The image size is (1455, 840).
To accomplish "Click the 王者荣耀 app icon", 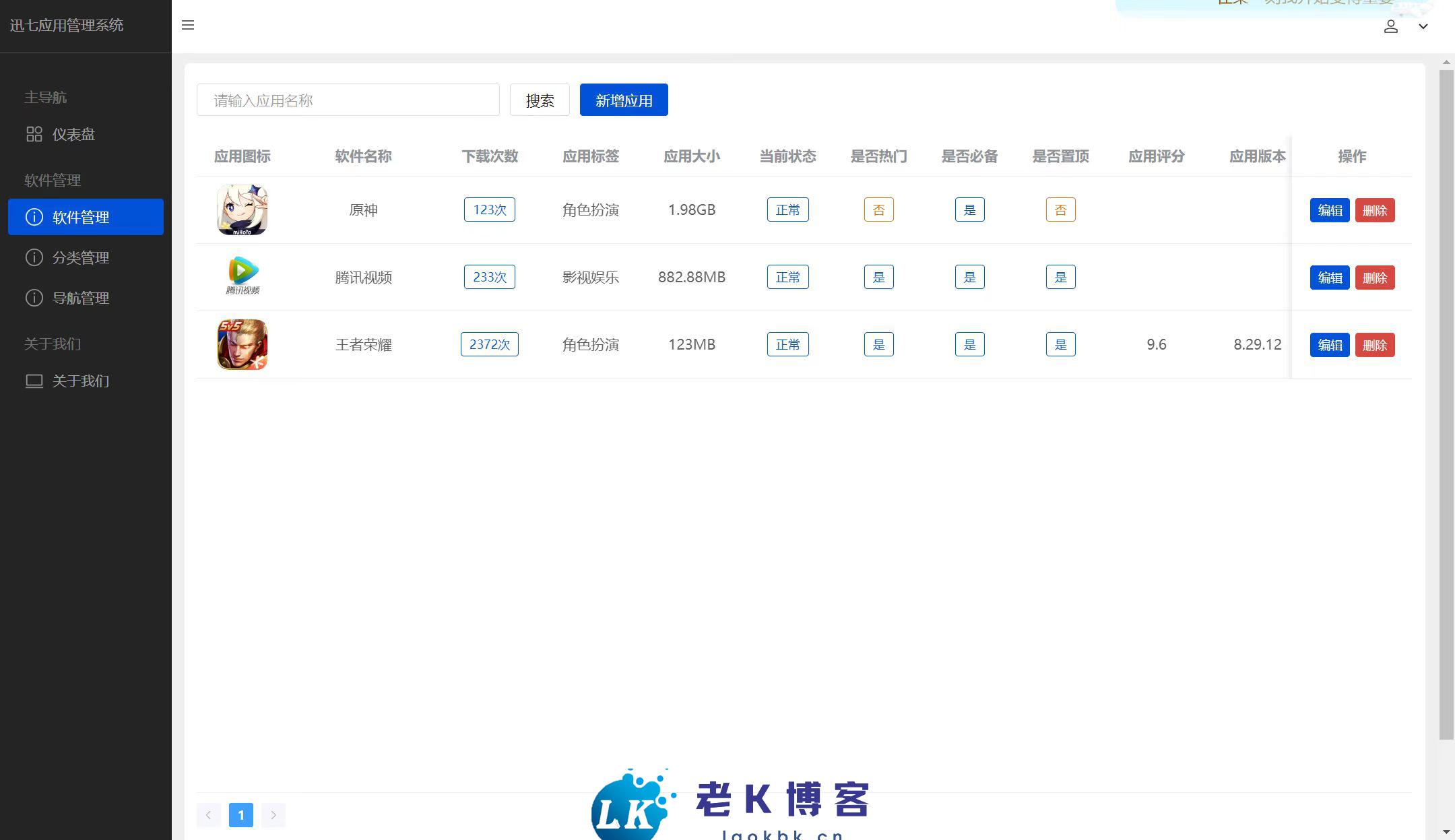I will pos(242,344).
